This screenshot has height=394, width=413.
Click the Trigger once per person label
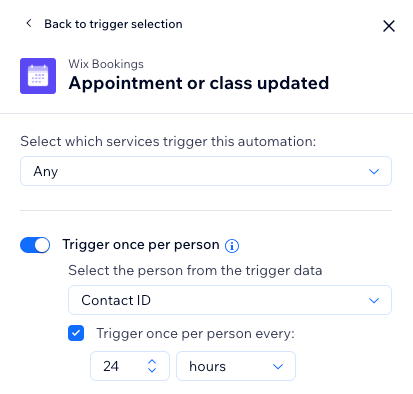pyautogui.click(x=141, y=245)
